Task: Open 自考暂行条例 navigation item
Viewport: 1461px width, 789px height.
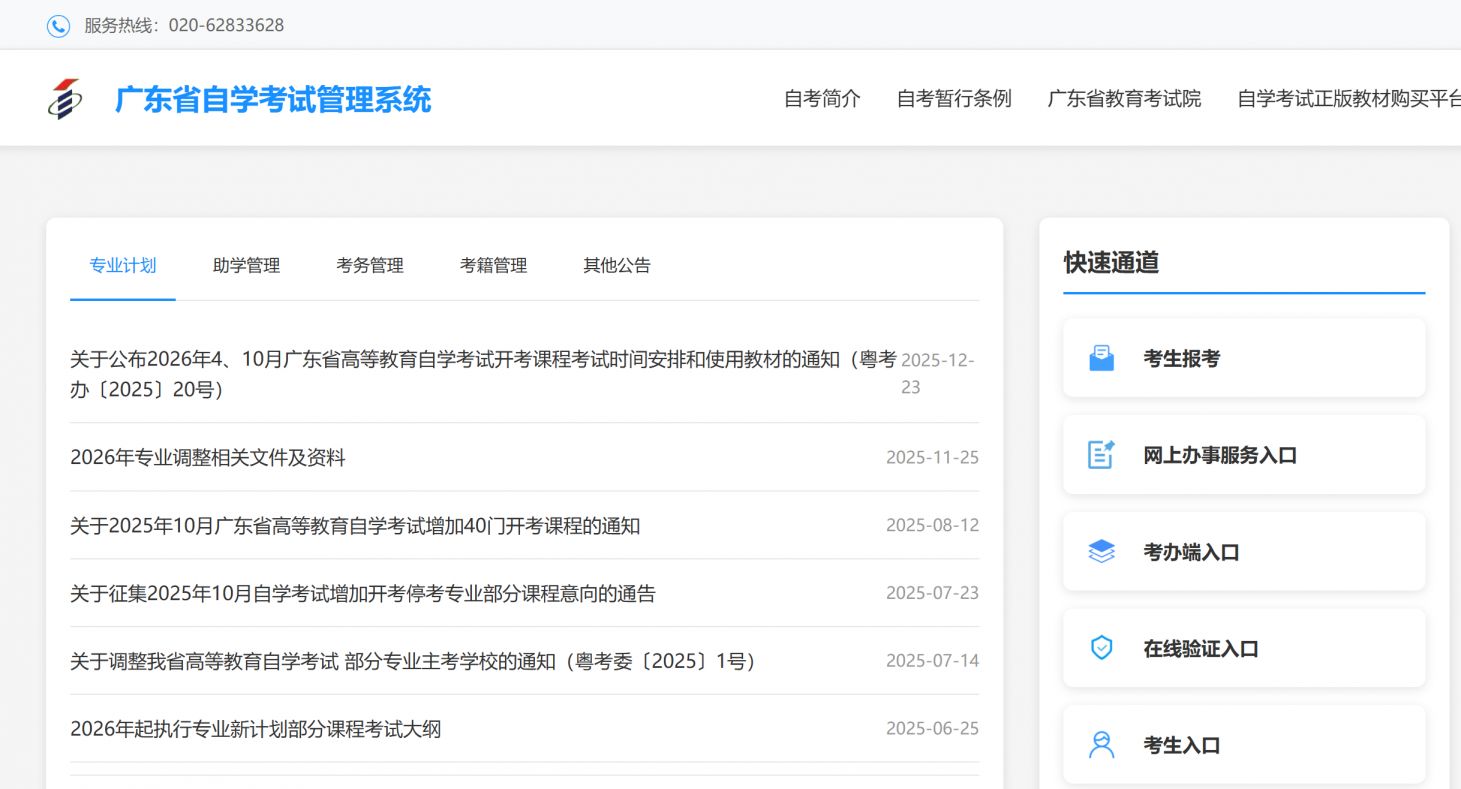Action: pyautogui.click(x=954, y=99)
